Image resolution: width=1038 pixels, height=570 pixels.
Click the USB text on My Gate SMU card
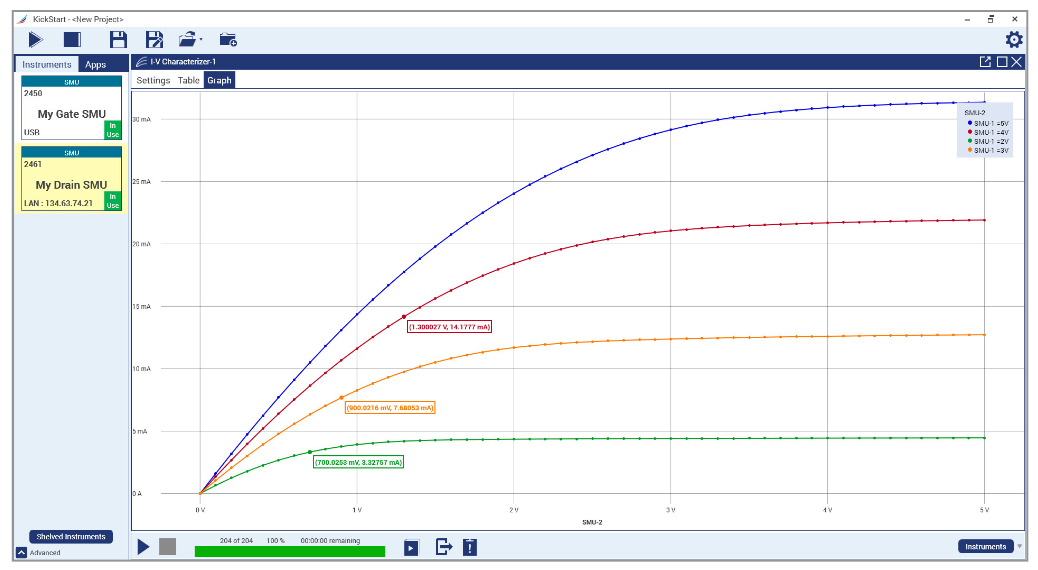point(32,132)
